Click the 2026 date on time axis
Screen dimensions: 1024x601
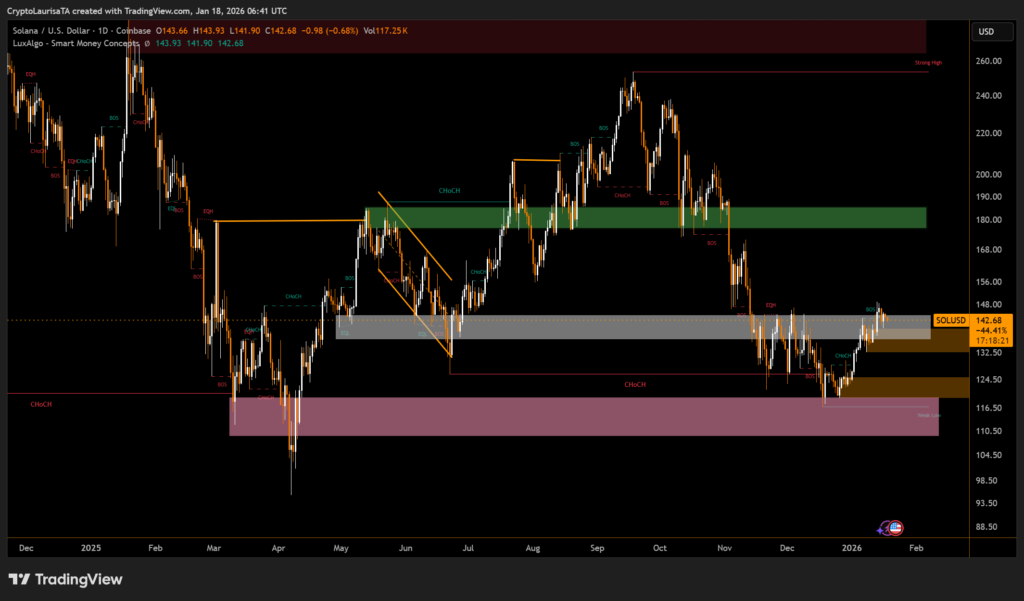[x=851, y=548]
